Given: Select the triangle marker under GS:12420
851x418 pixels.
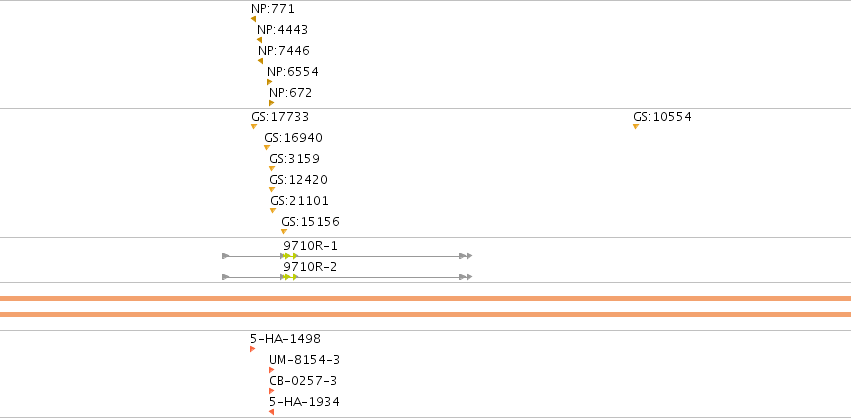Looking at the screenshot, I should pyautogui.click(x=272, y=189).
